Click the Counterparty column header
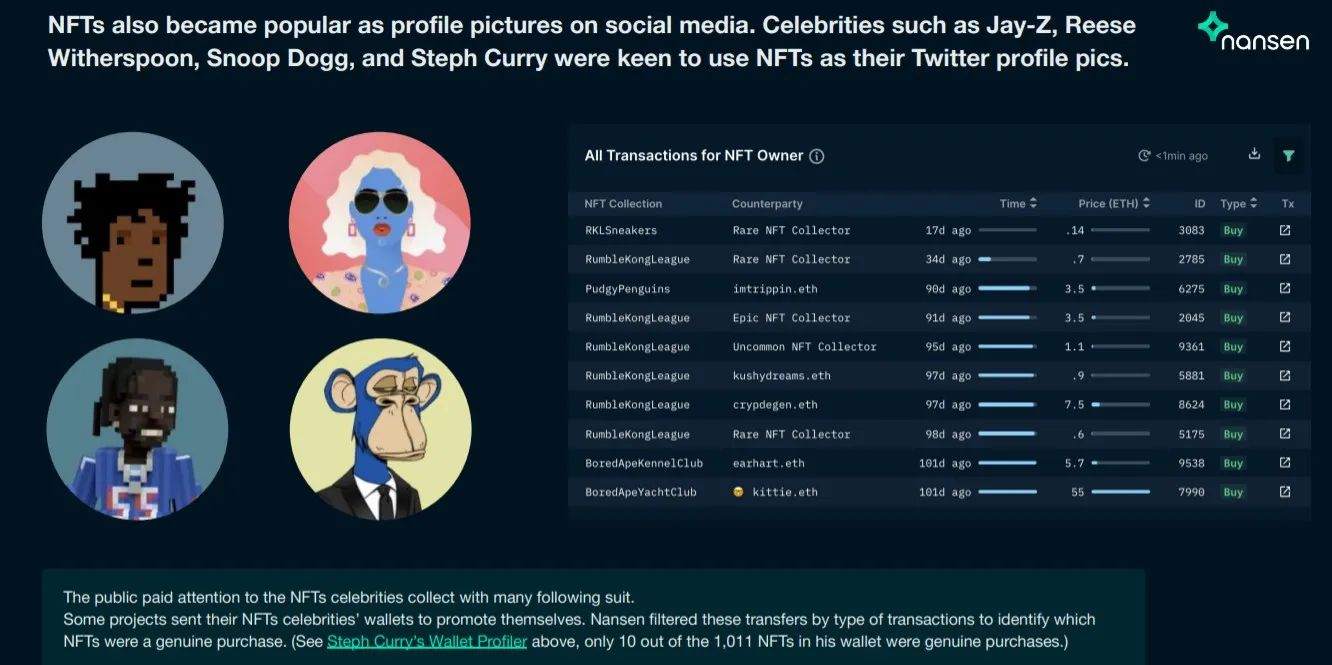The height and width of the screenshot is (665, 1332). click(767, 204)
